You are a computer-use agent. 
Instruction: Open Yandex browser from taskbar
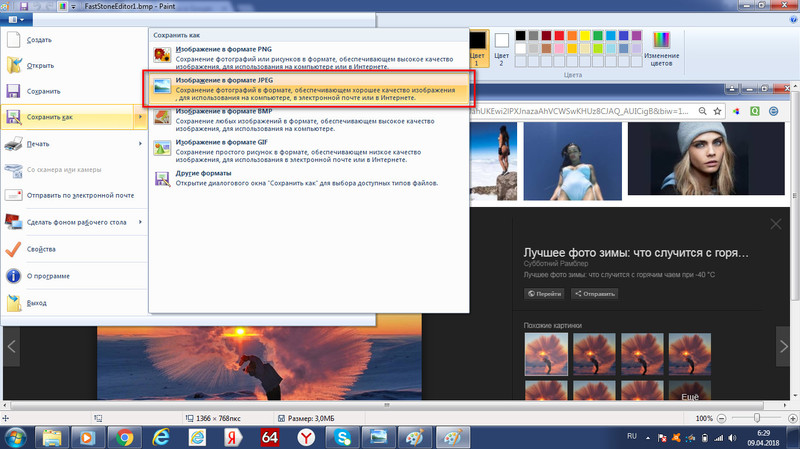[306, 438]
